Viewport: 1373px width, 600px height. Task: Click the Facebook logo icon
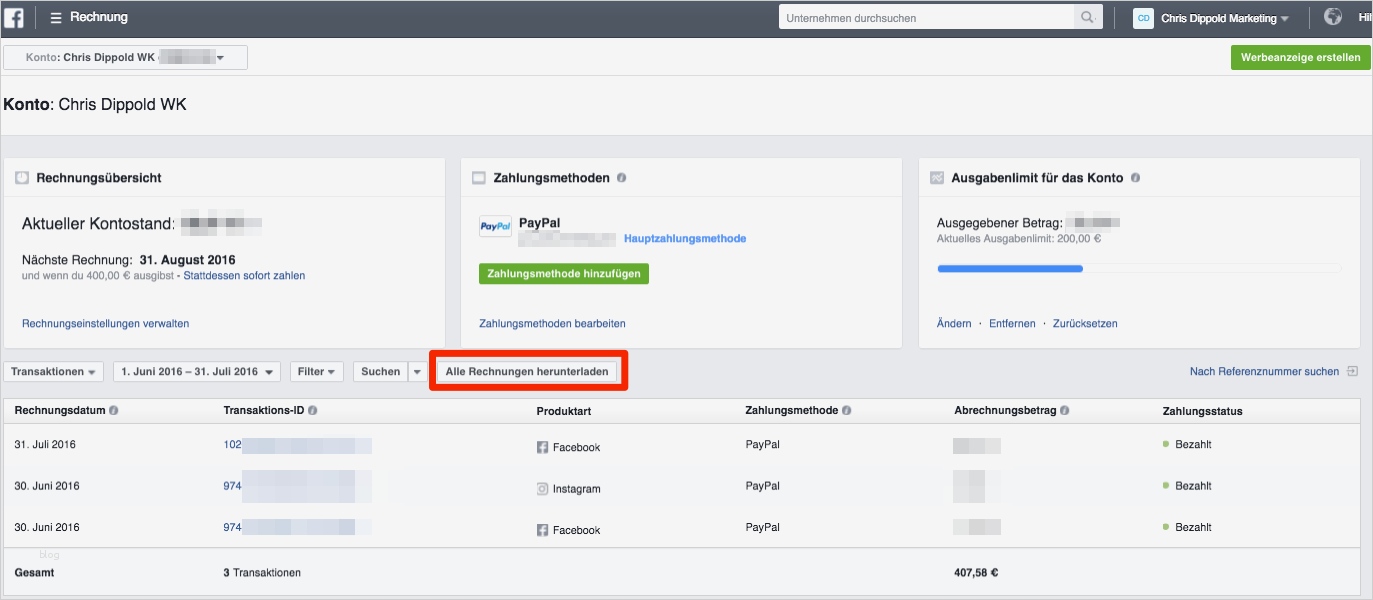click(14, 18)
